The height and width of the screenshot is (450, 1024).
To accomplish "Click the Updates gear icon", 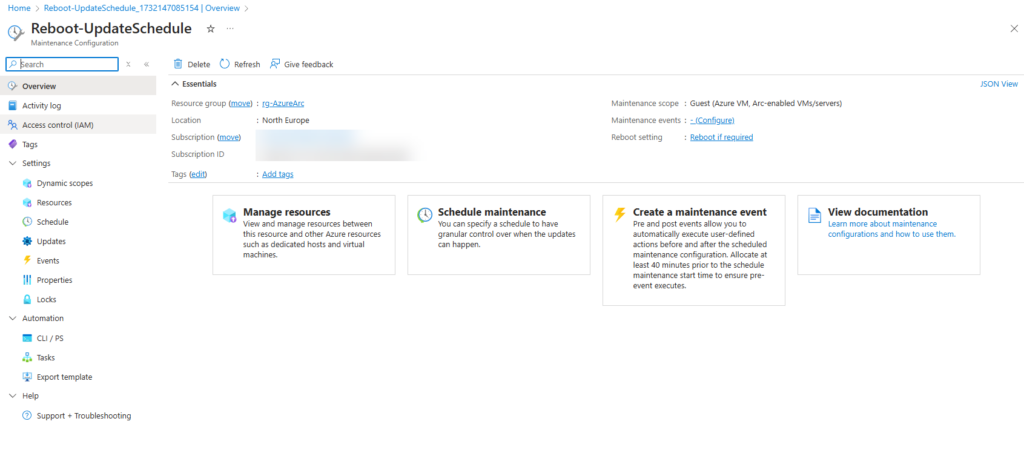I will [27, 241].
